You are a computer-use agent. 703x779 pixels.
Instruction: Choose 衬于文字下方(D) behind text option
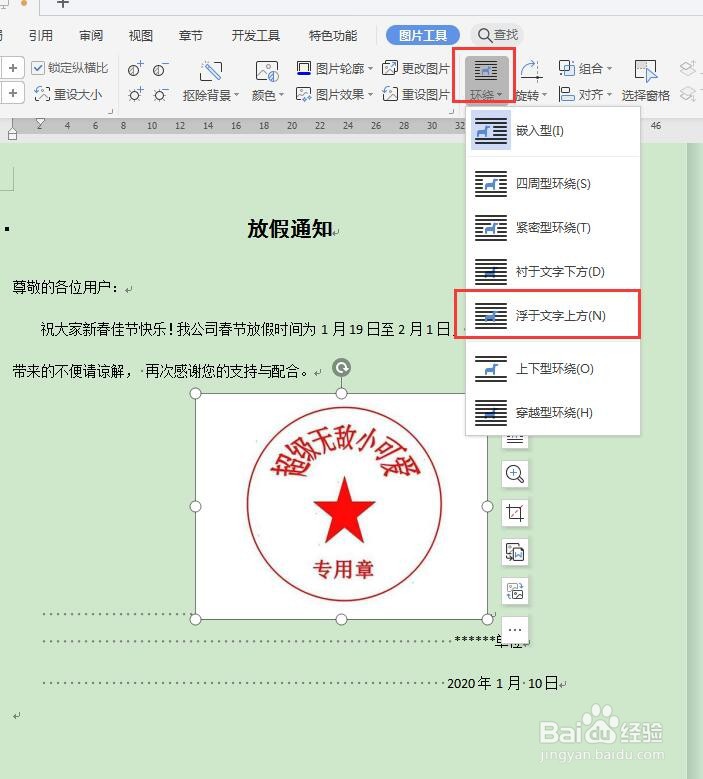click(552, 272)
